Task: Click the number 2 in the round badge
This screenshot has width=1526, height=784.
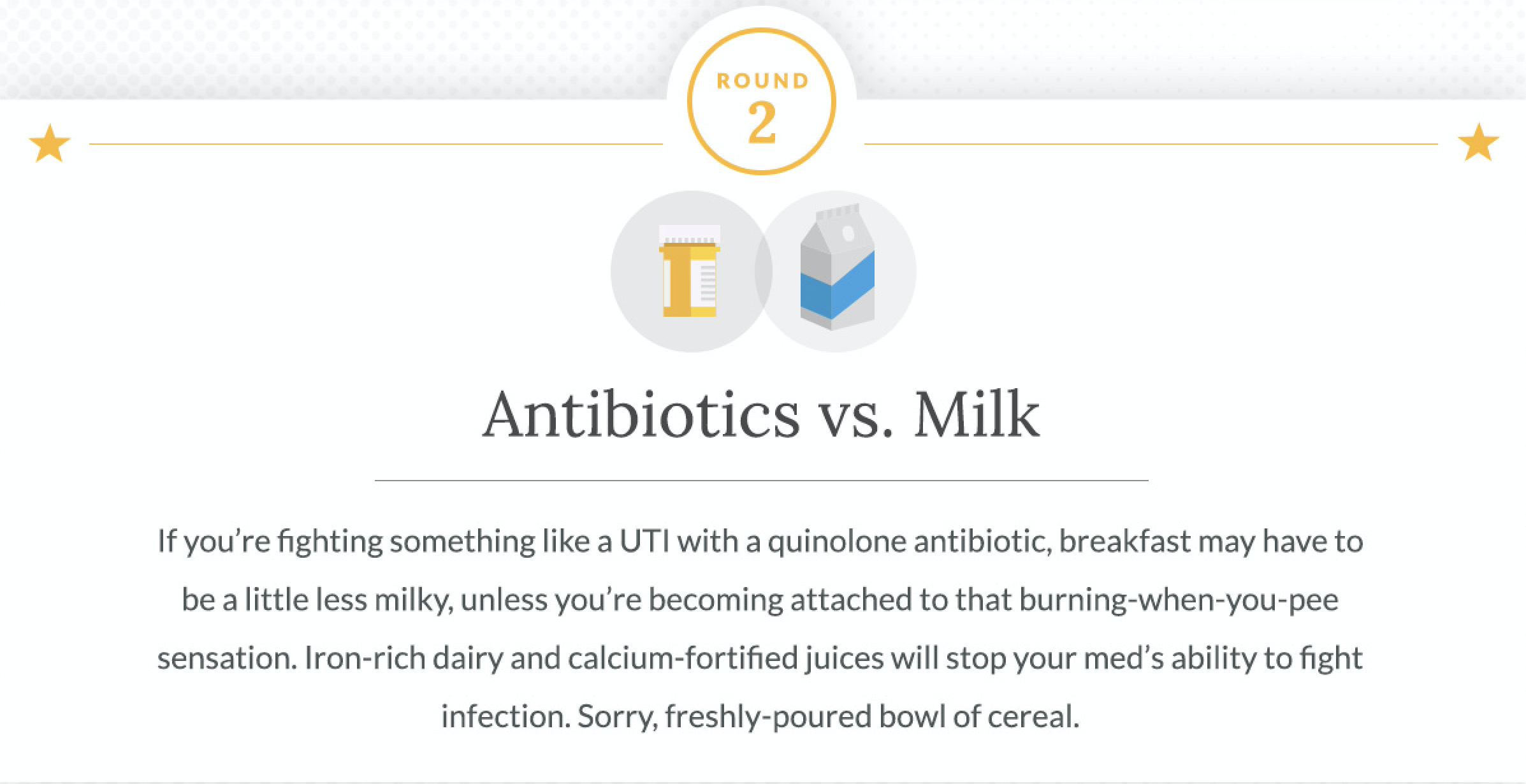Action: coord(762,122)
